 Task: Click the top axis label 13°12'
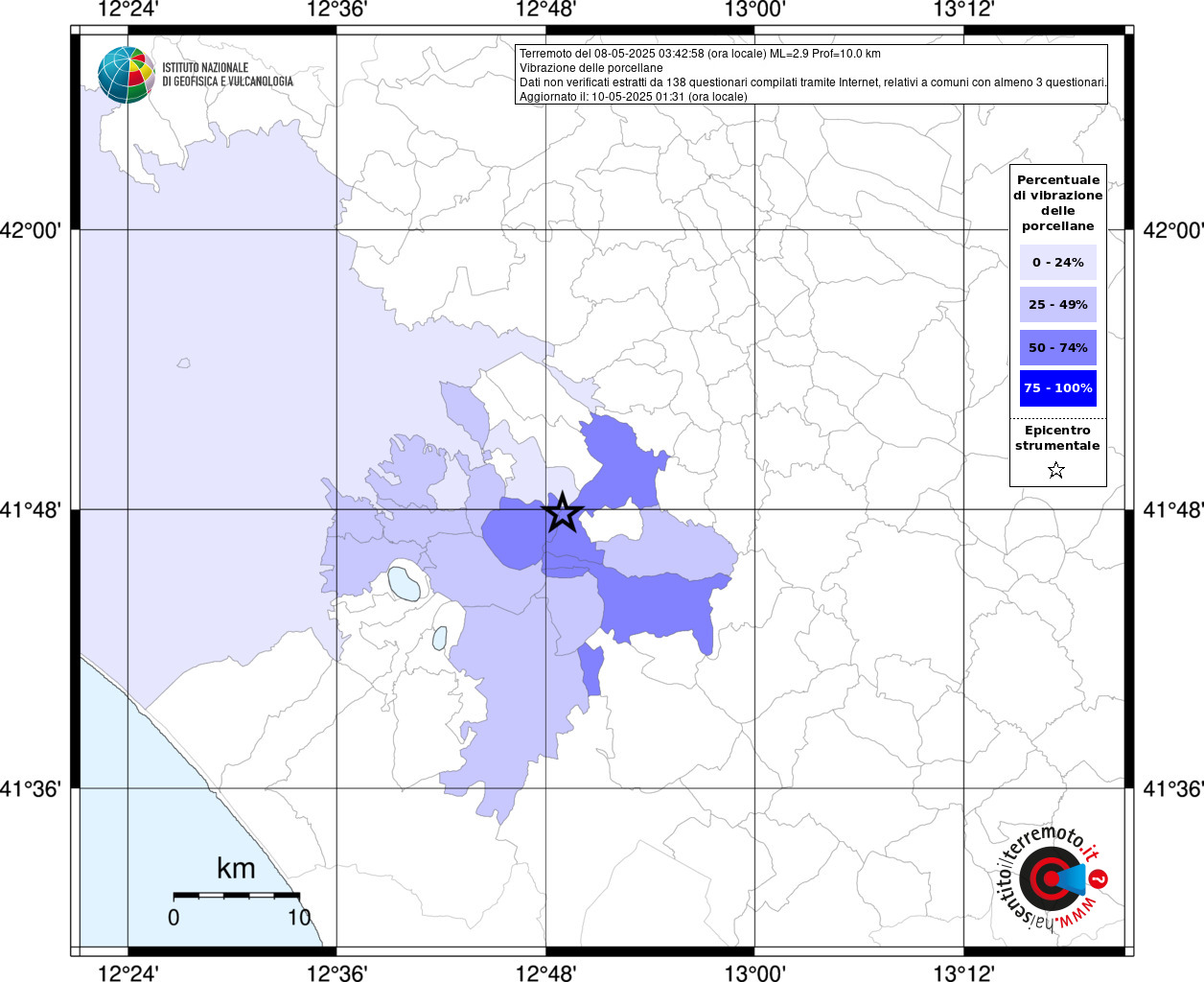tap(964, 10)
